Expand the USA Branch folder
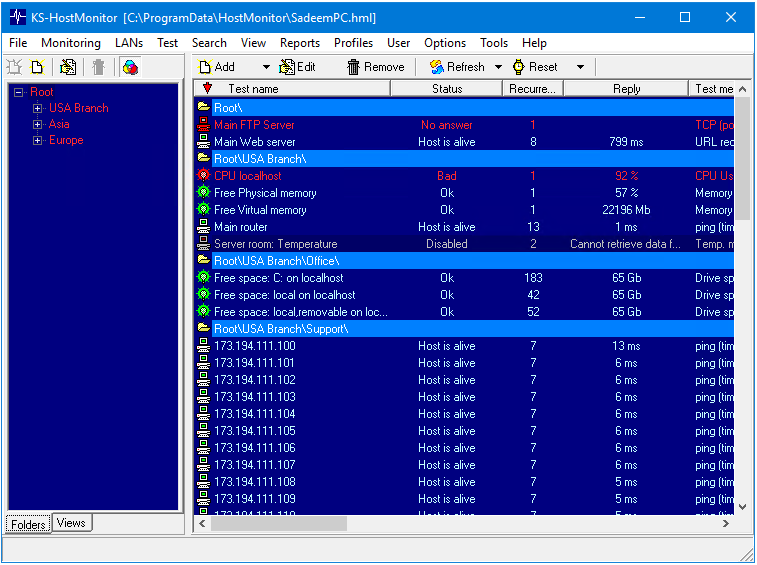 click(x=38, y=108)
